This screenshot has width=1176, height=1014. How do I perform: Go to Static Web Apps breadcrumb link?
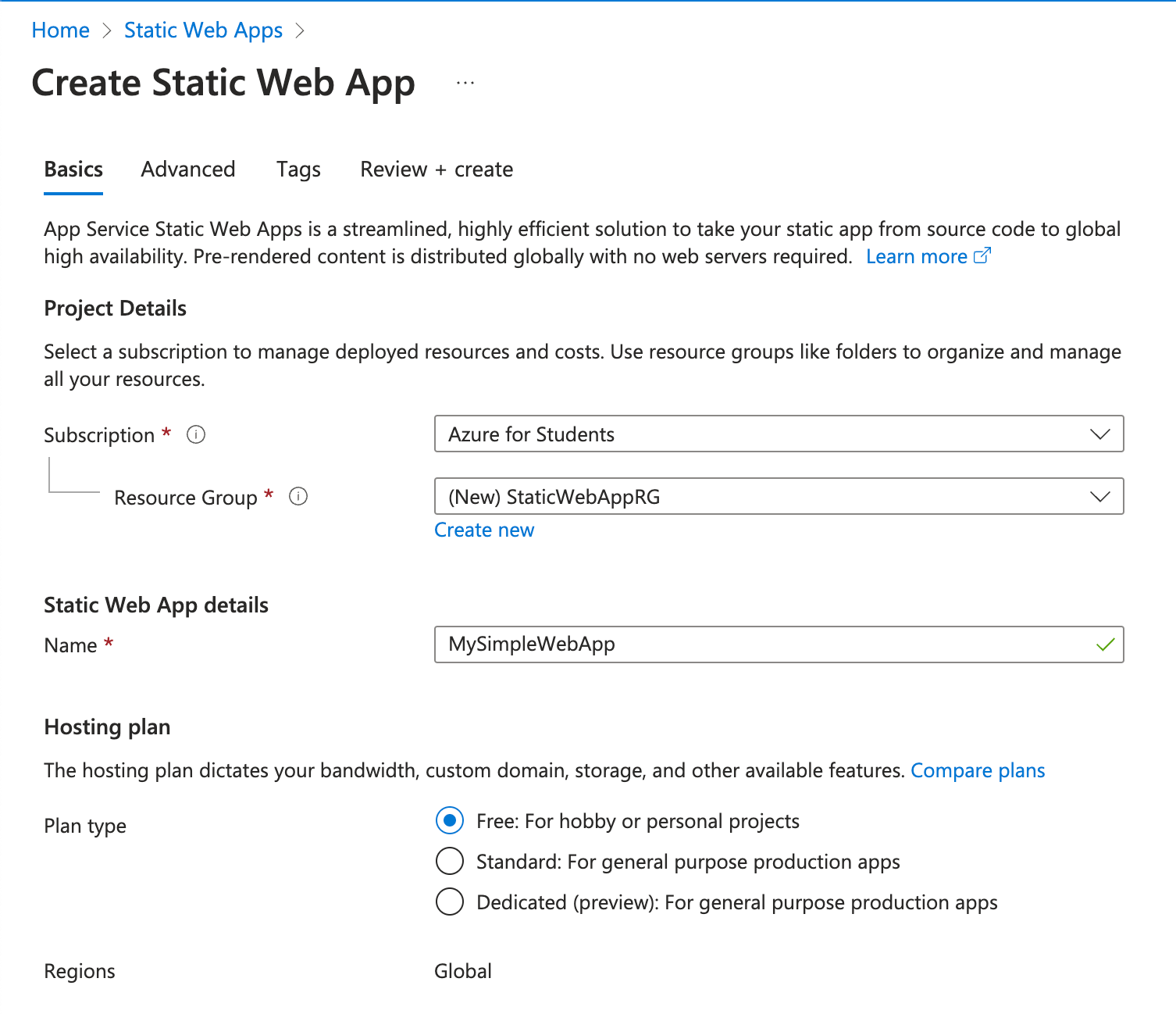pyautogui.click(x=203, y=30)
